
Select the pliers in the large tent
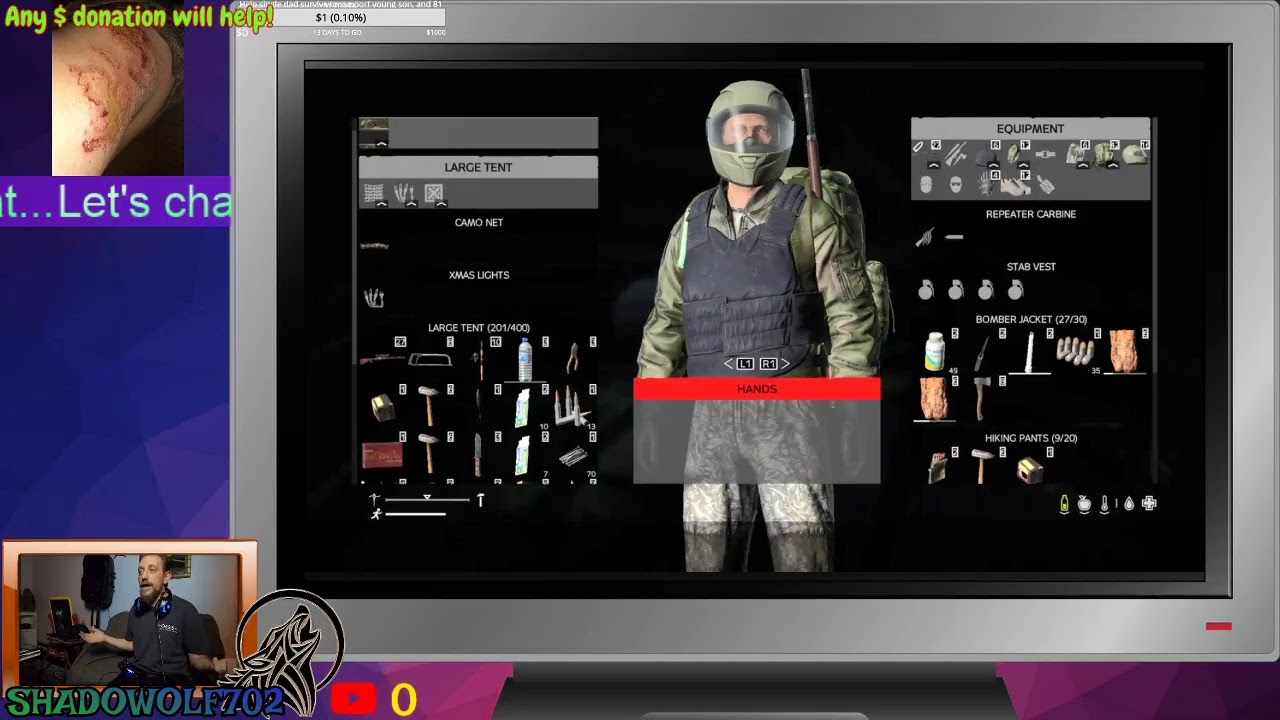tap(573, 358)
